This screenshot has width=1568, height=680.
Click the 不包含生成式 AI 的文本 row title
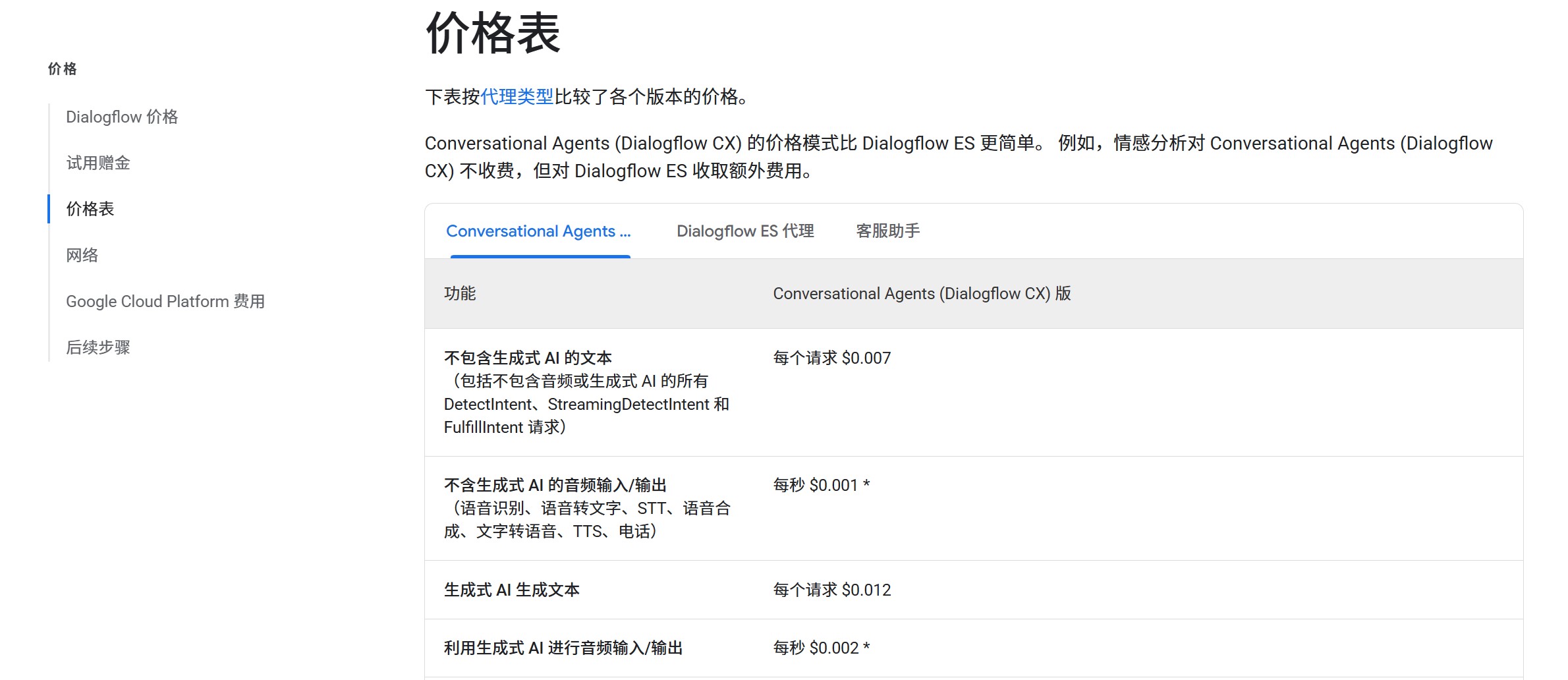[528, 358]
